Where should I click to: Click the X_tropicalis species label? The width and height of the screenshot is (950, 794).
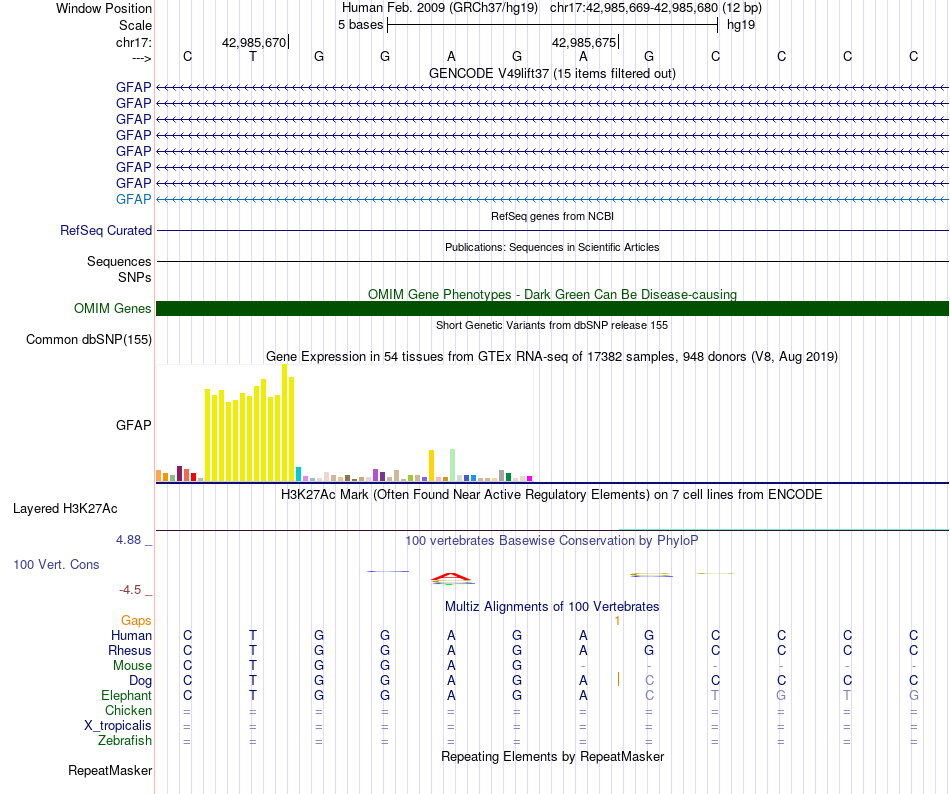coord(118,726)
